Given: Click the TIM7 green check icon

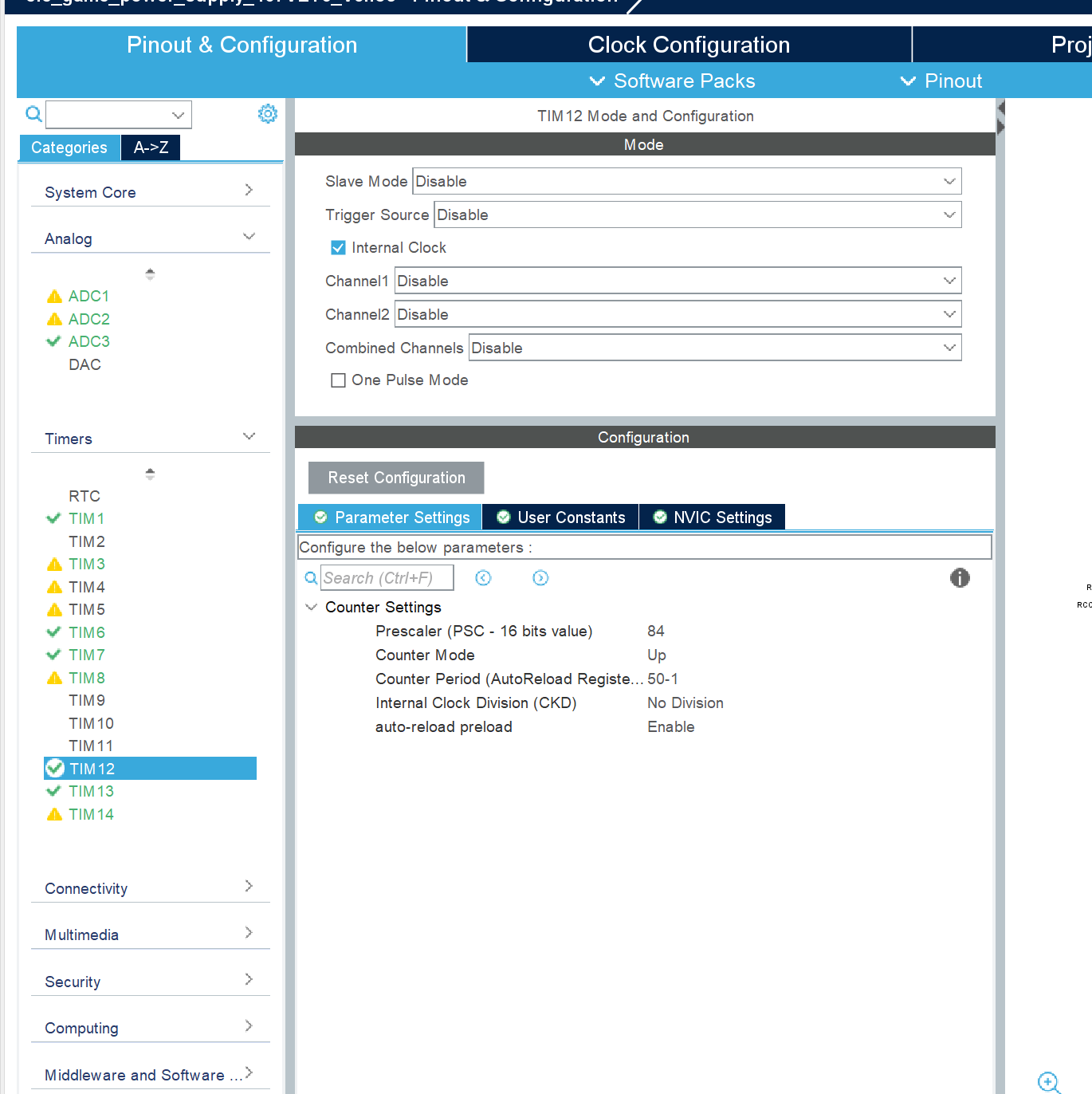Looking at the screenshot, I should click(x=53, y=655).
